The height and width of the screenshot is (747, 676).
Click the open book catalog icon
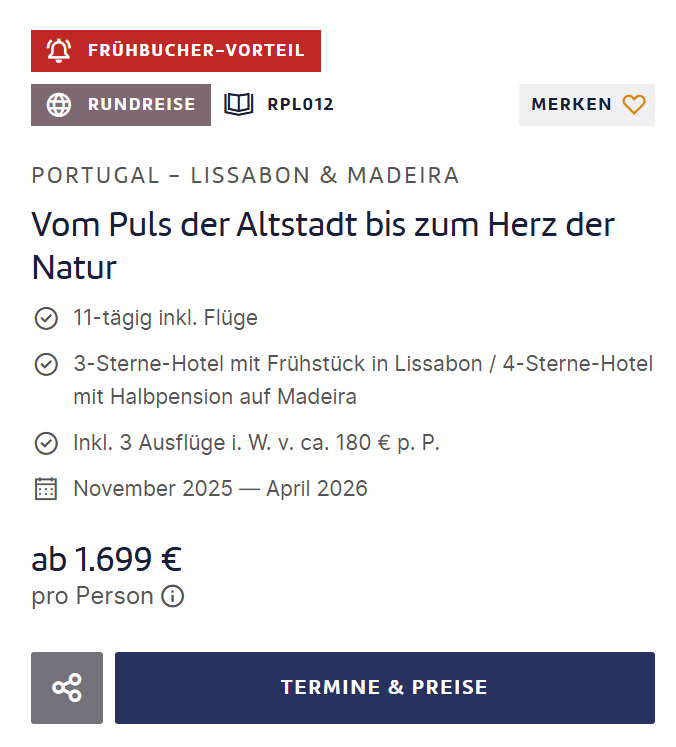click(x=239, y=104)
